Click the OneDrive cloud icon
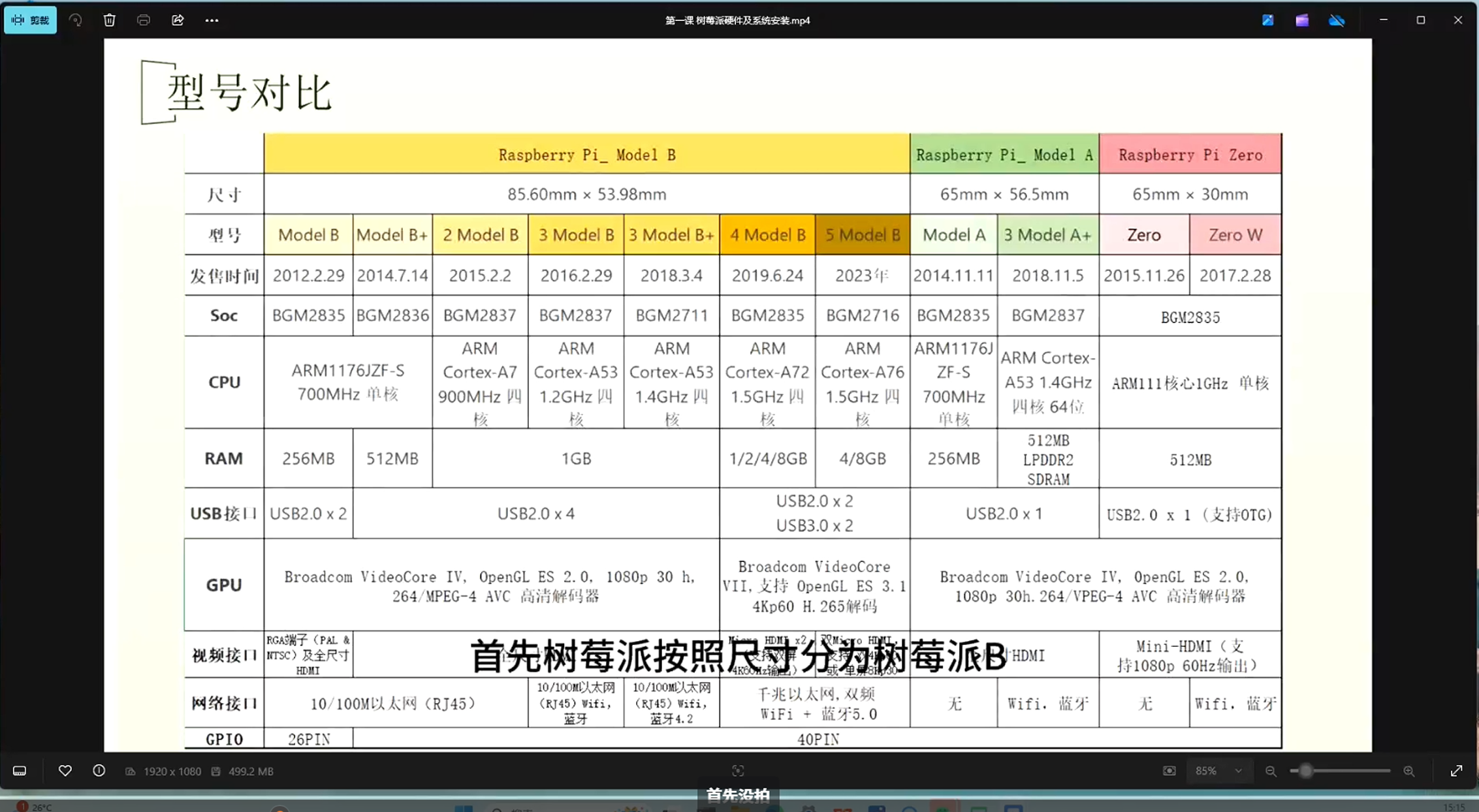Screen dimensions: 1479x812 (x=1337, y=20)
